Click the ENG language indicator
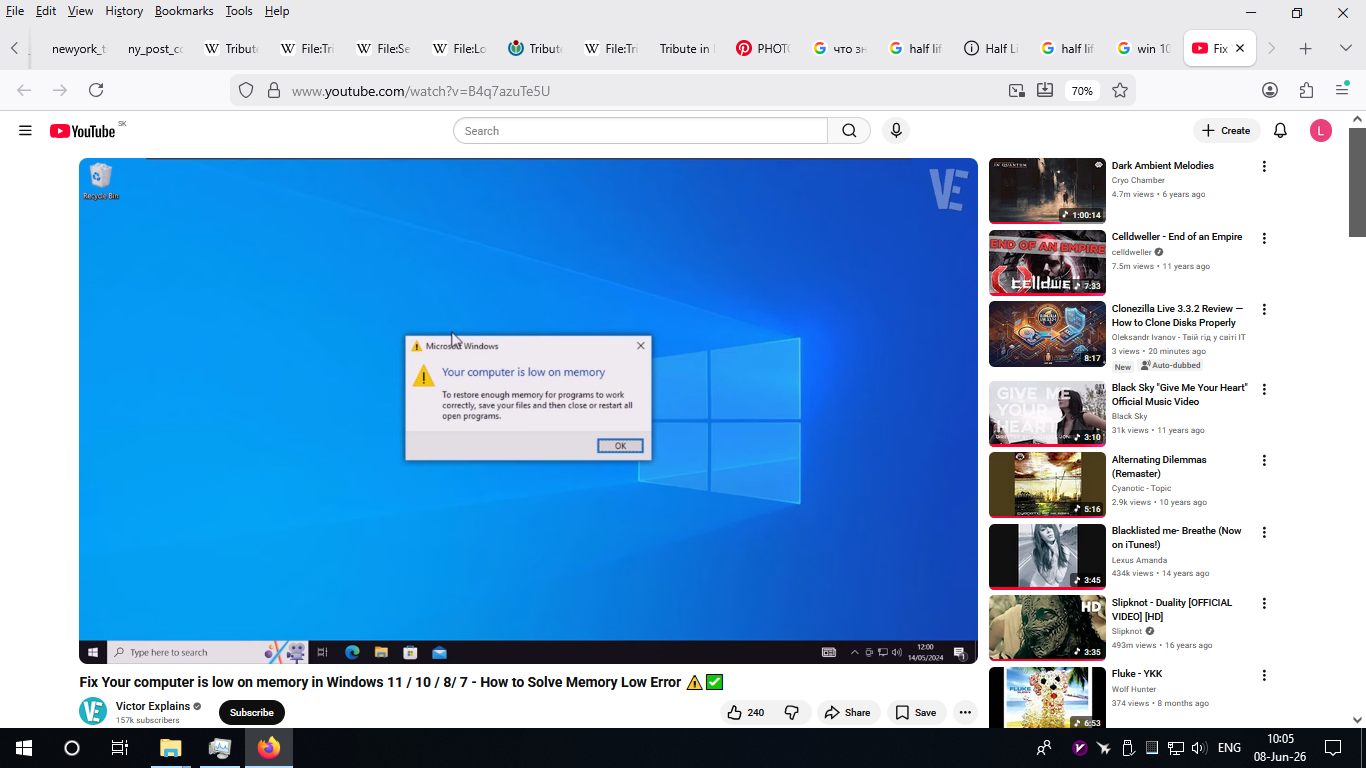This screenshot has width=1366, height=768. tap(1229, 748)
